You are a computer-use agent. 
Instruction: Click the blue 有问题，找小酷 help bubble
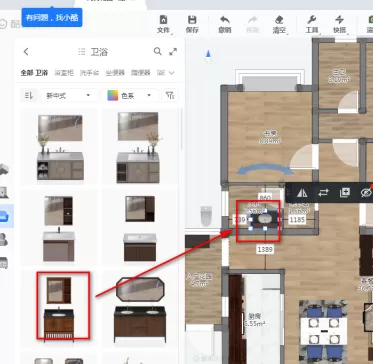click(x=52, y=18)
